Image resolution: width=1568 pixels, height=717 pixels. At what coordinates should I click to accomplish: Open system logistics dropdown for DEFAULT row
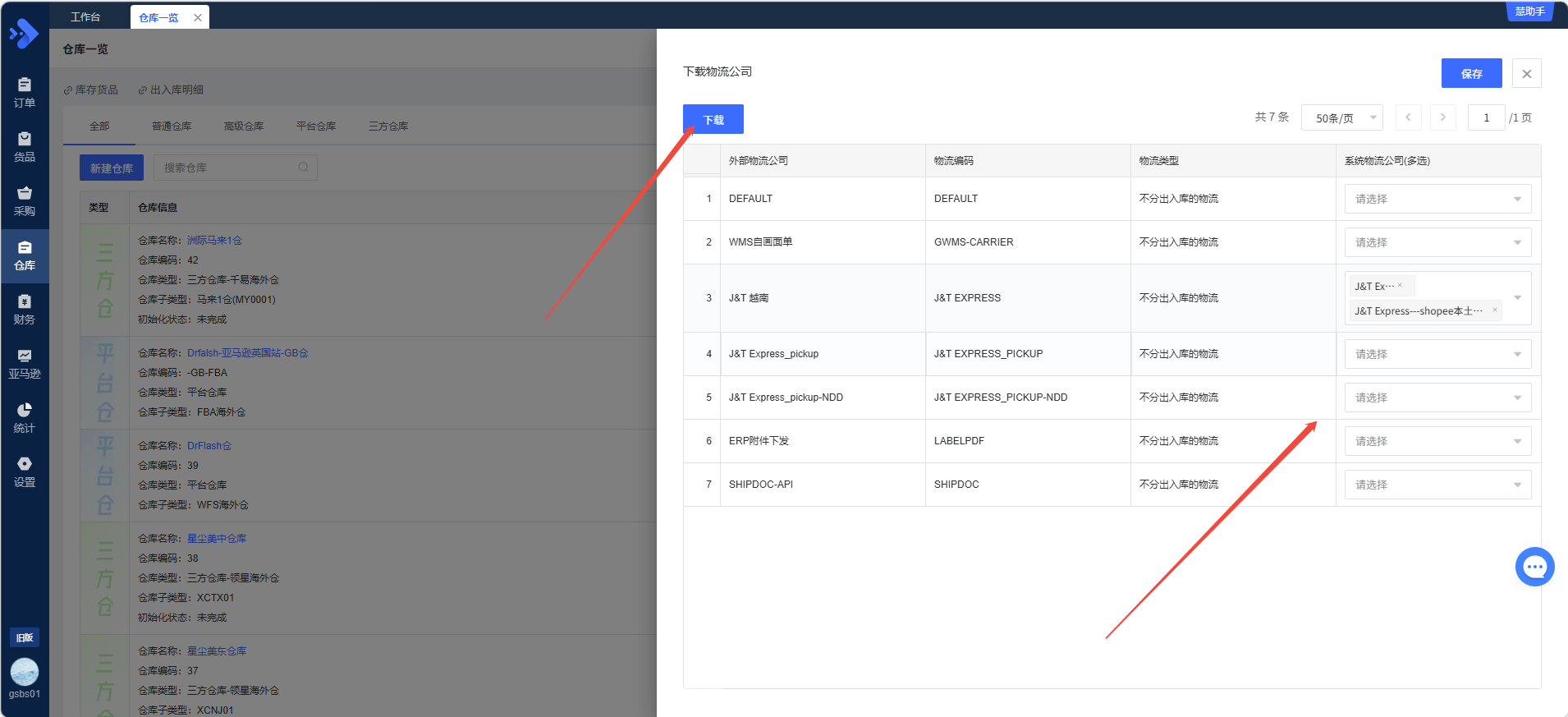point(1437,199)
